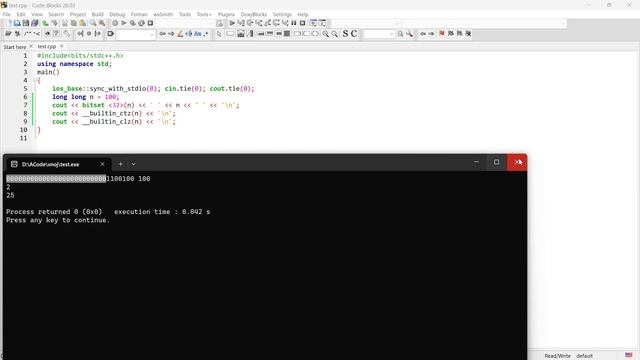Click the editor Zoom out icon
Screen dimensions: 640x360
334,34
